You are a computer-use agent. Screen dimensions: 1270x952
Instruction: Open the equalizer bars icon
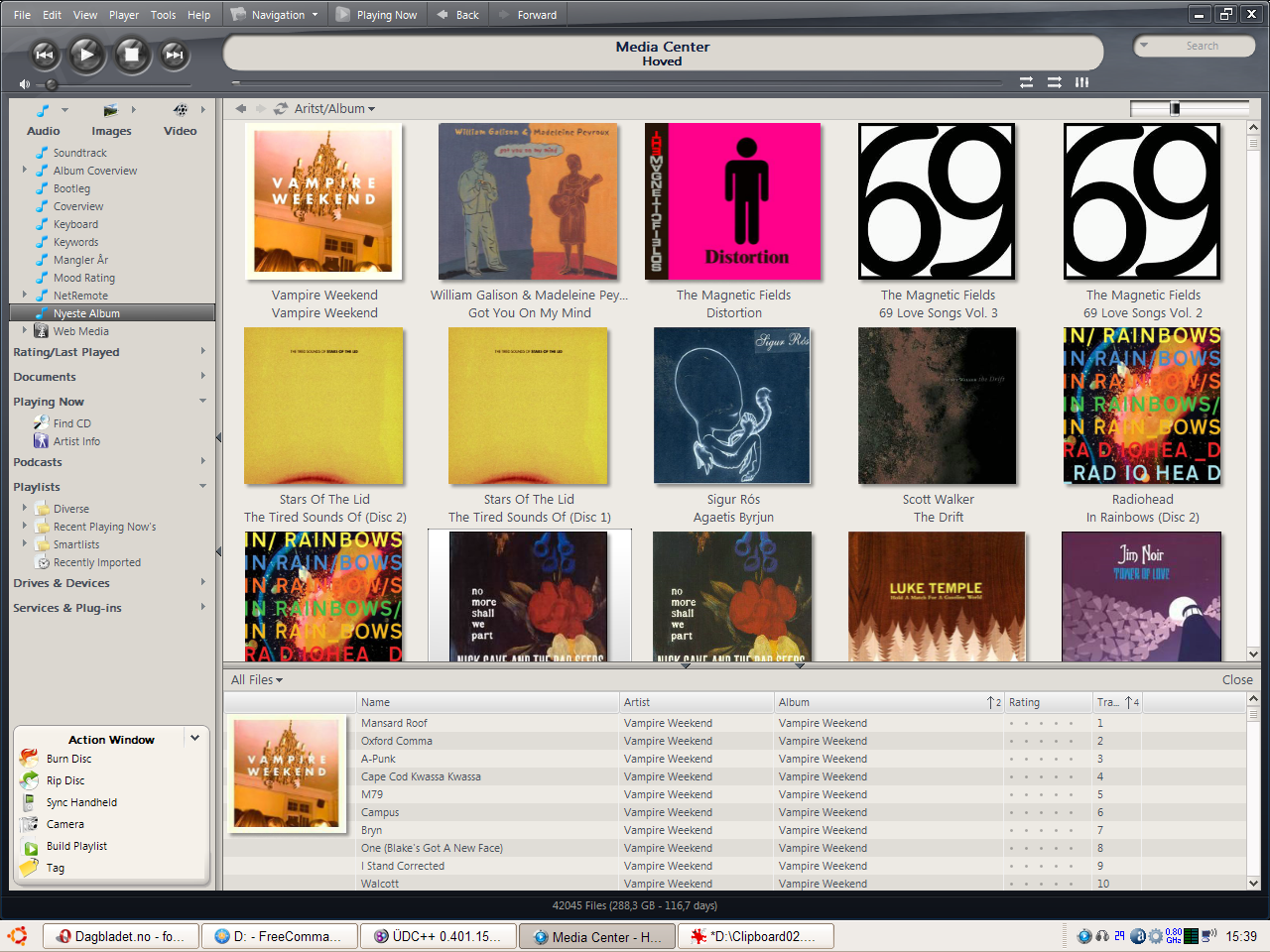click(1081, 82)
